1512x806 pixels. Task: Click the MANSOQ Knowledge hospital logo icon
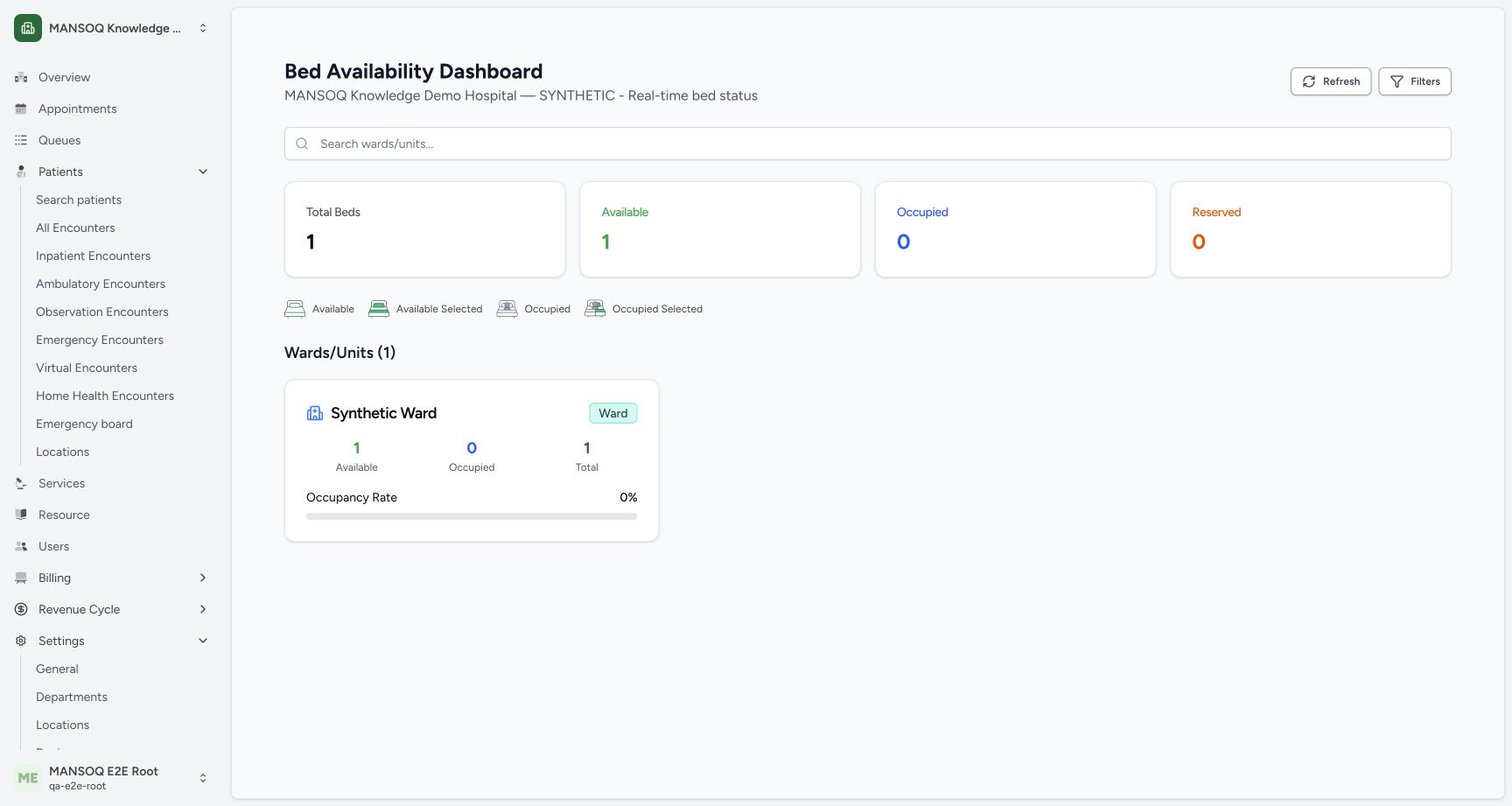pyautogui.click(x=28, y=28)
